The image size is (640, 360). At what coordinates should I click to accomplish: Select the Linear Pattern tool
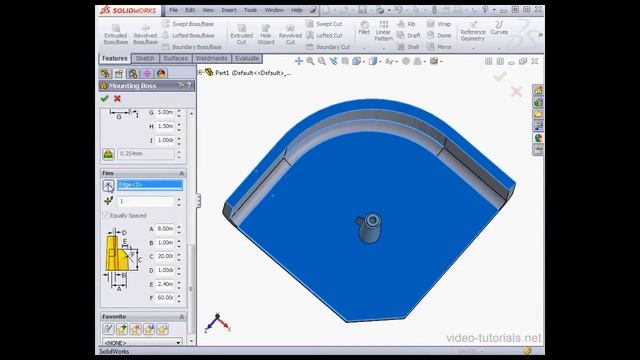click(383, 31)
